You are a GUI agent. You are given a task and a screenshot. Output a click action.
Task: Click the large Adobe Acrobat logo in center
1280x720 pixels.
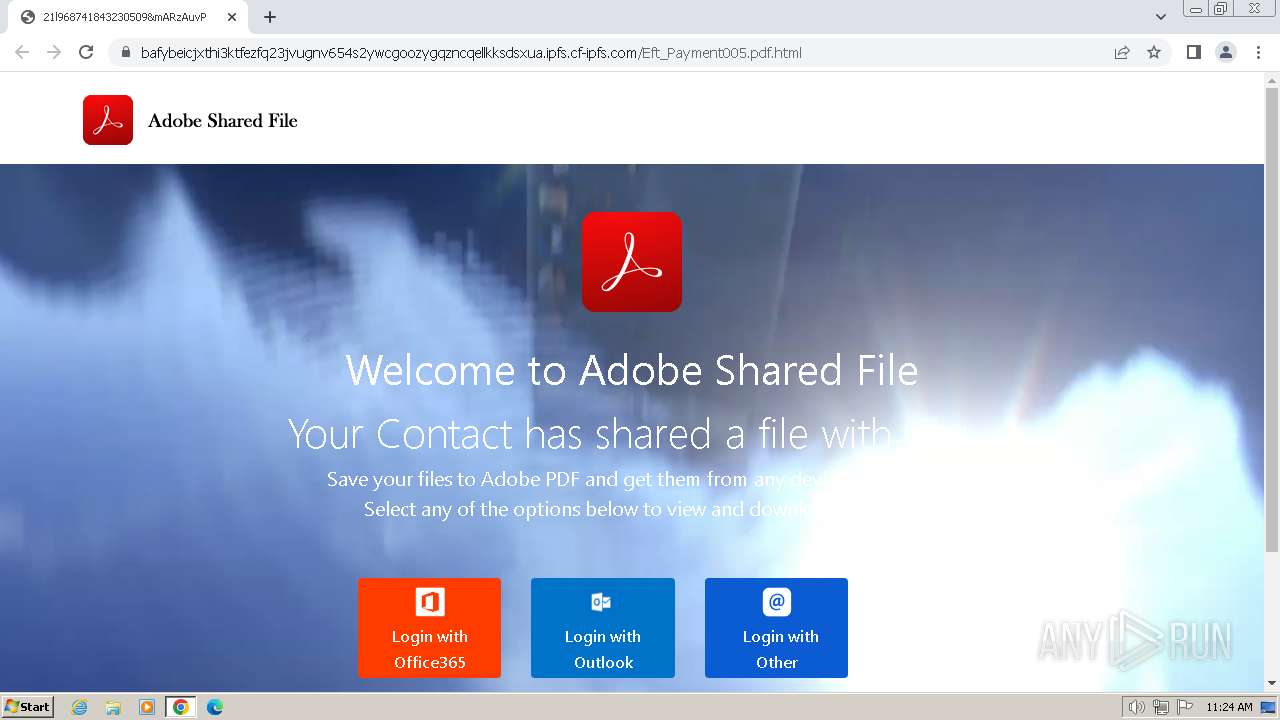(632, 262)
